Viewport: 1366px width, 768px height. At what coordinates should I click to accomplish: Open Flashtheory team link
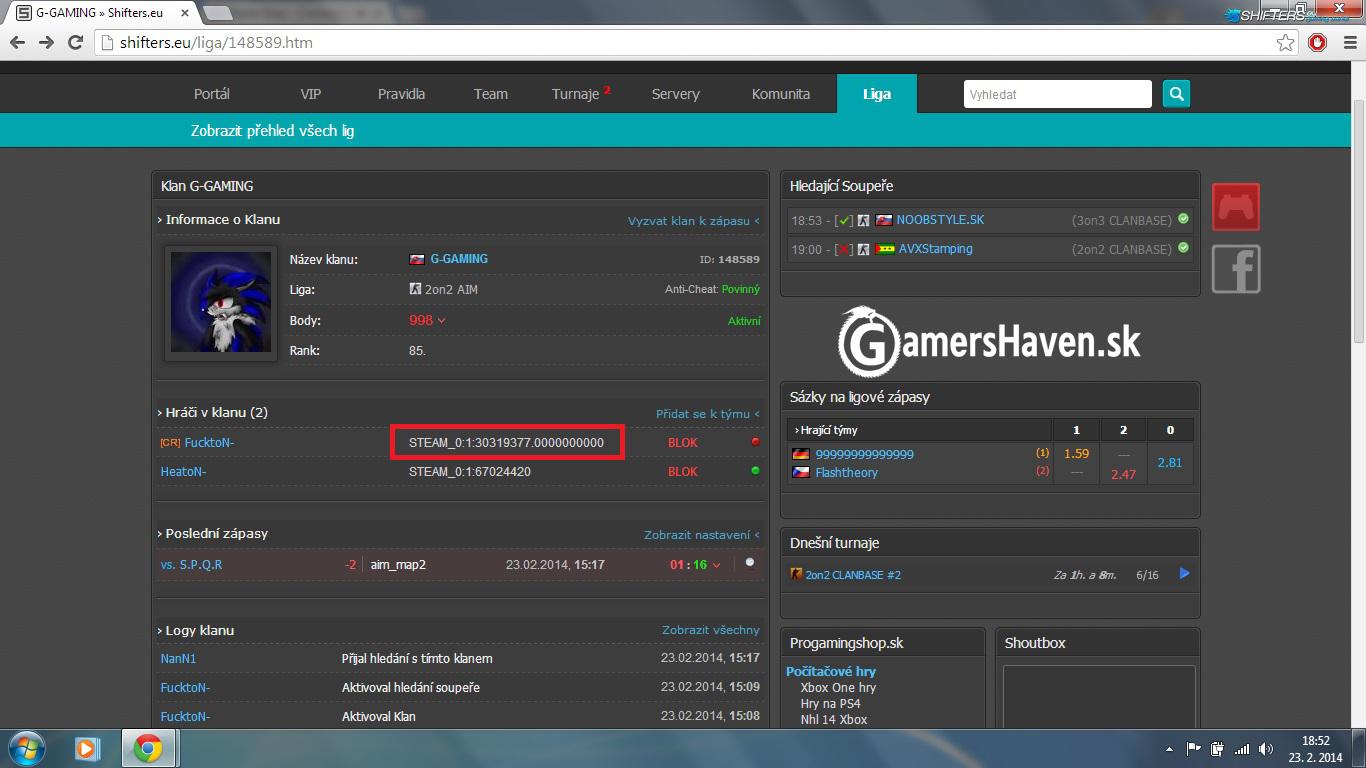point(846,473)
